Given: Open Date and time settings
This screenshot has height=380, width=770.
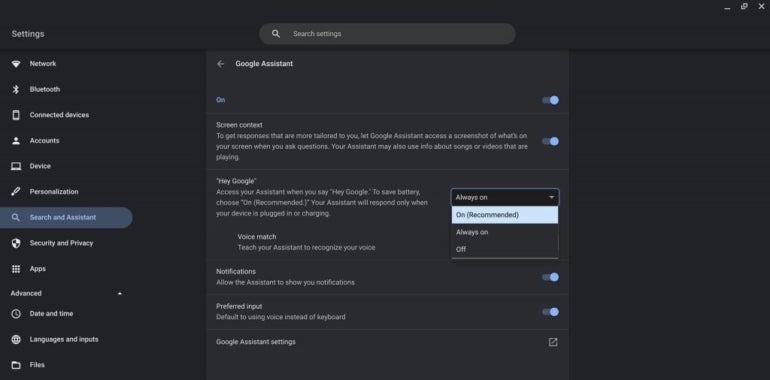Looking at the screenshot, I should tap(66, 314).
